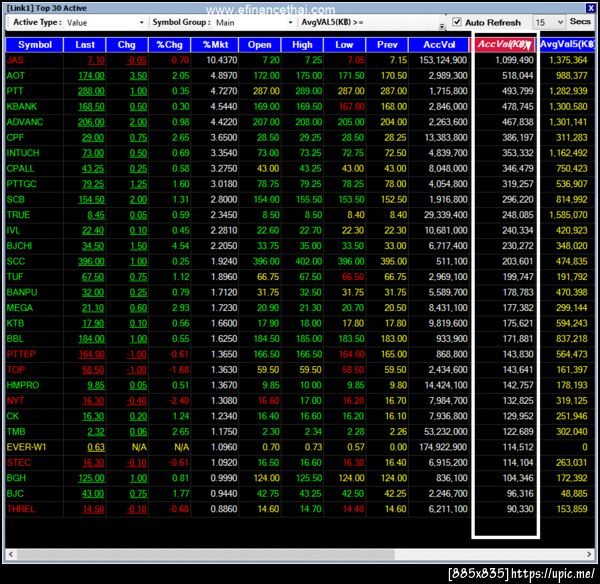Screen dimensions: 600x584
Task: Select the HMPRO symbol
Action: [x=23, y=385]
